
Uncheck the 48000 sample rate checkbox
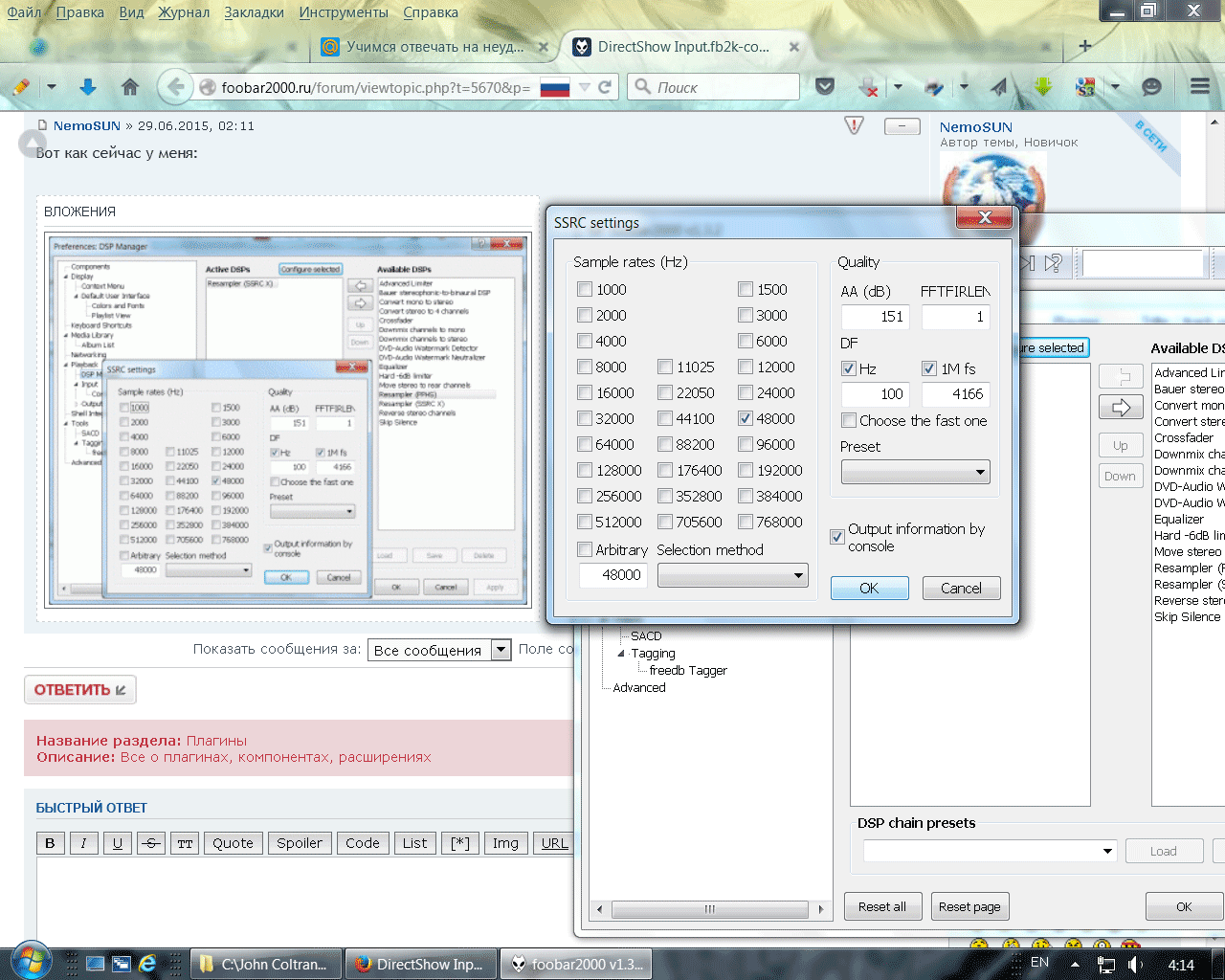[746, 418]
